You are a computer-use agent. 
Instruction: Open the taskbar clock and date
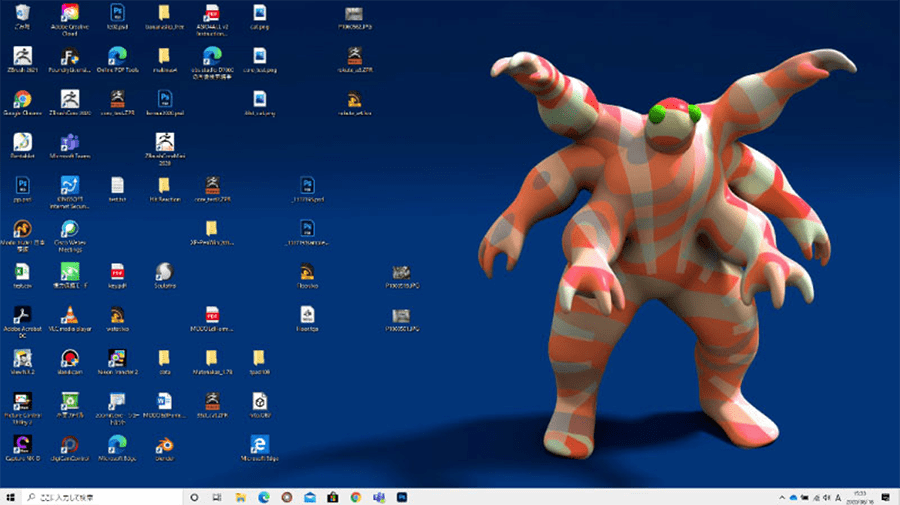860,497
